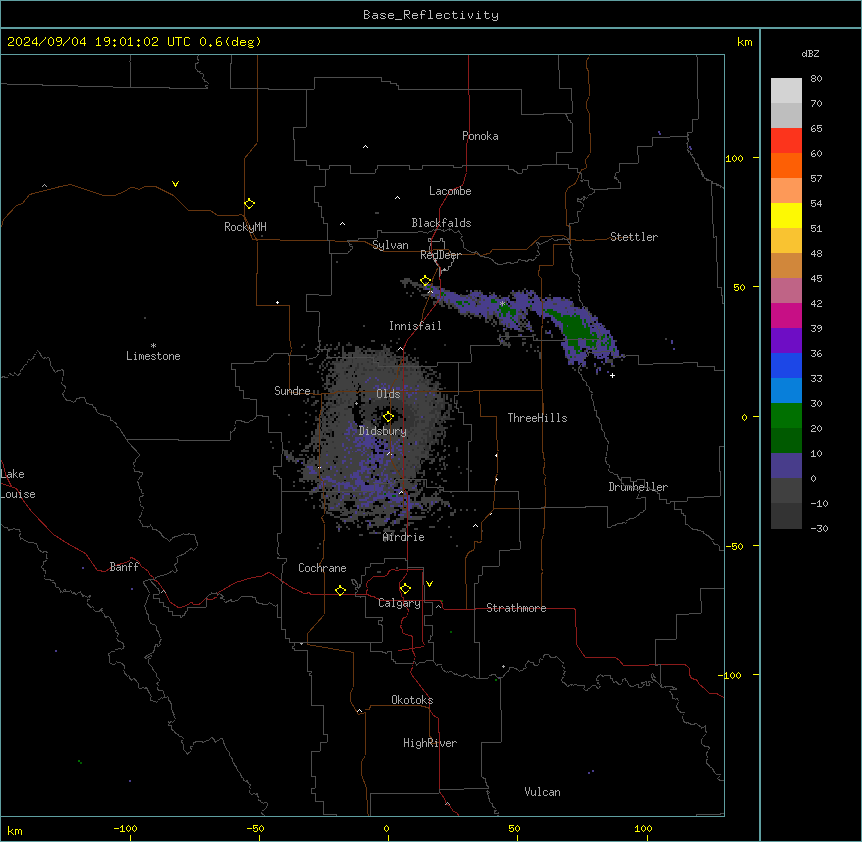Click the km unit label at top right
Viewport: 862px width, 842px height.
point(744,42)
